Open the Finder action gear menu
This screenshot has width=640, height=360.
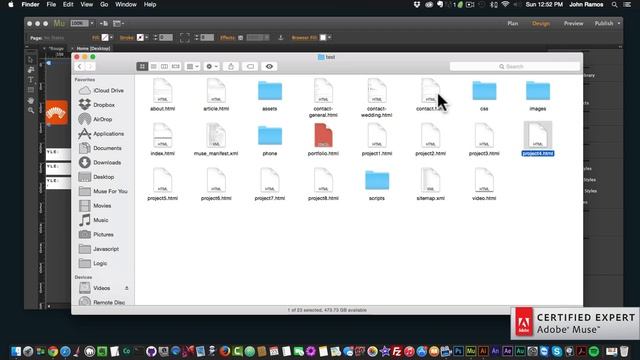click(211, 67)
